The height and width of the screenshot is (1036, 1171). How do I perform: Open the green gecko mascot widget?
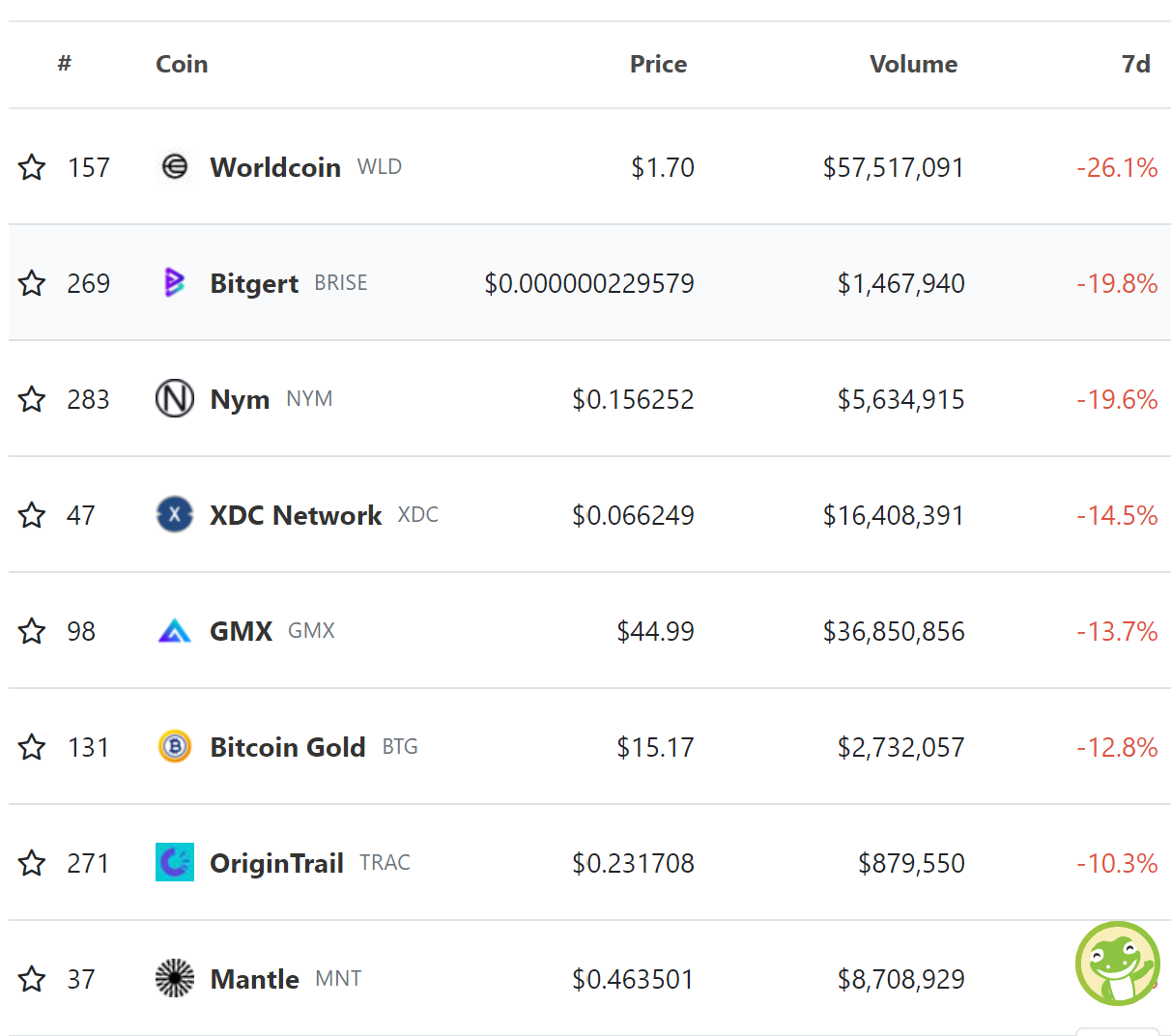pos(1117,963)
